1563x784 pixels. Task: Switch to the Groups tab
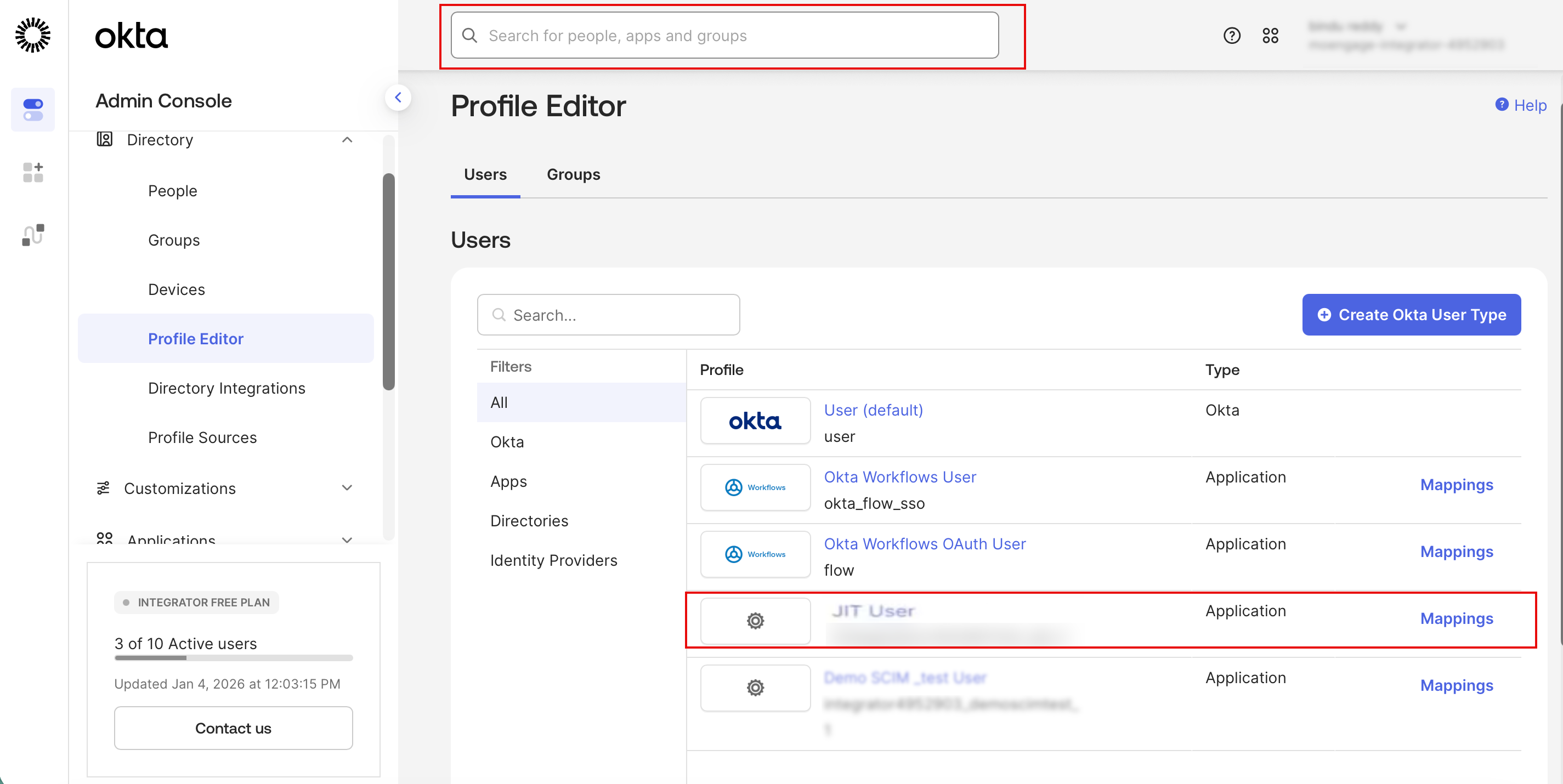coord(573,175)
